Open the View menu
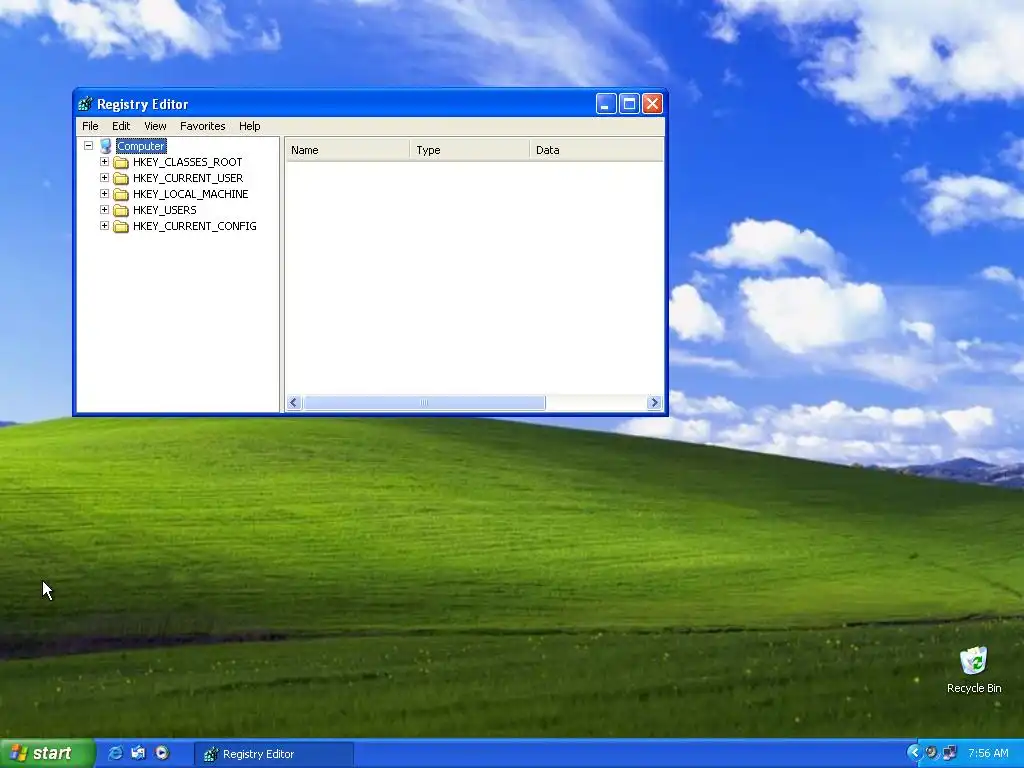The width and height of the screenshot is (1024, 768). point(155,126)
